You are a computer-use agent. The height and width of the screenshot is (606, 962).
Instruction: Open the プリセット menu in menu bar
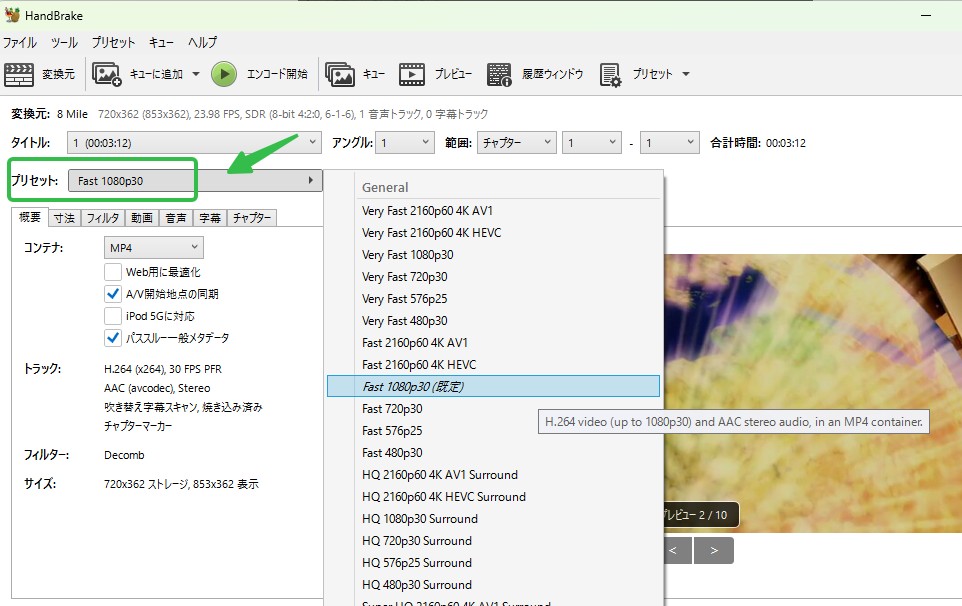point(113,42)
